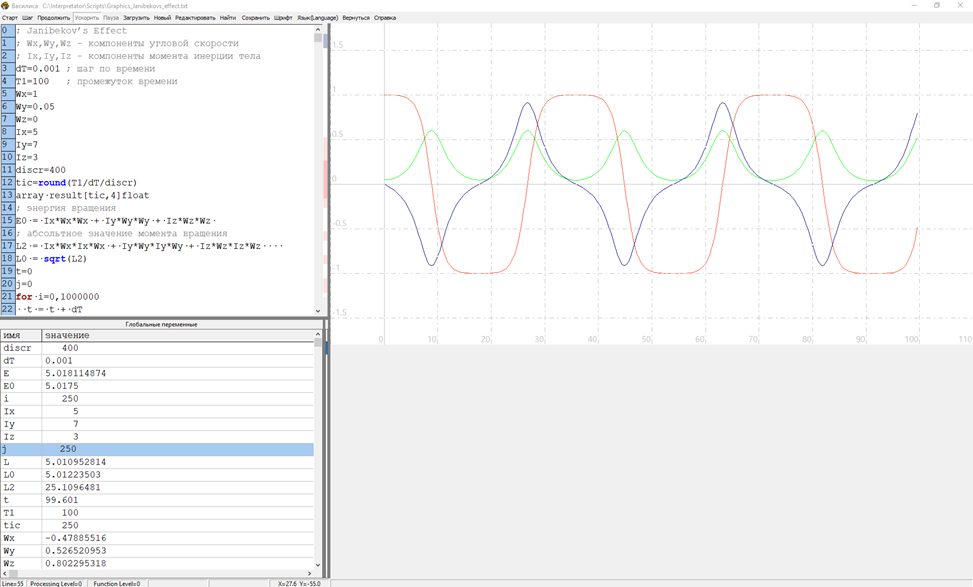Open the Загрузить menu
Viewport: 973px width, 587px height.
tap(136, 18)
